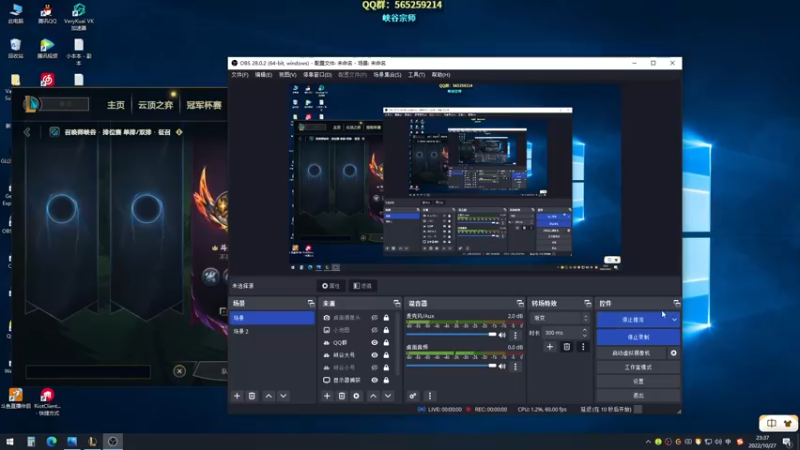The height and width of the screenshot is (450, 800).
Task: Open source filters (滤镜) button above docks
Action: pos(363,286)
